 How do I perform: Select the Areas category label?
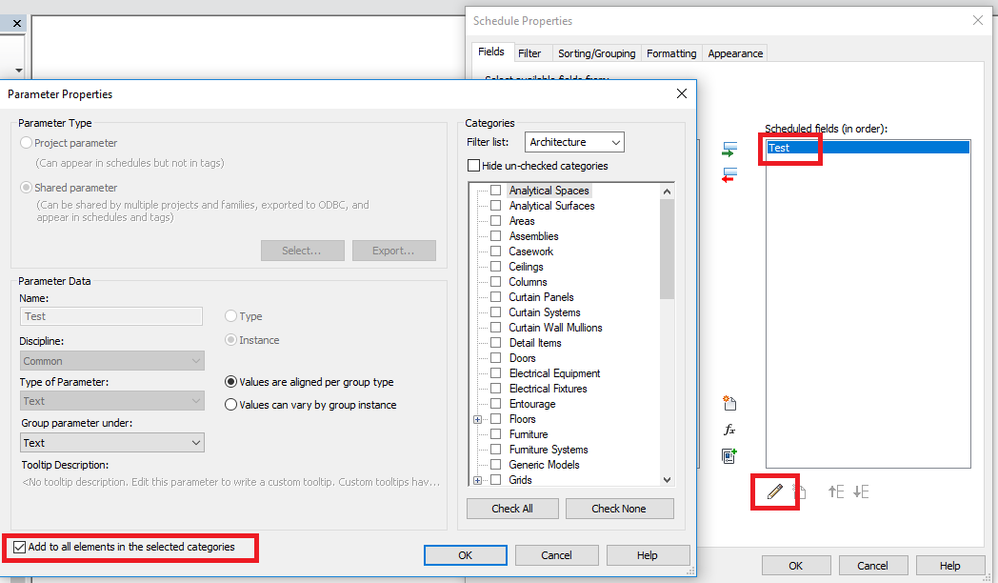click(x=522, y=221)
